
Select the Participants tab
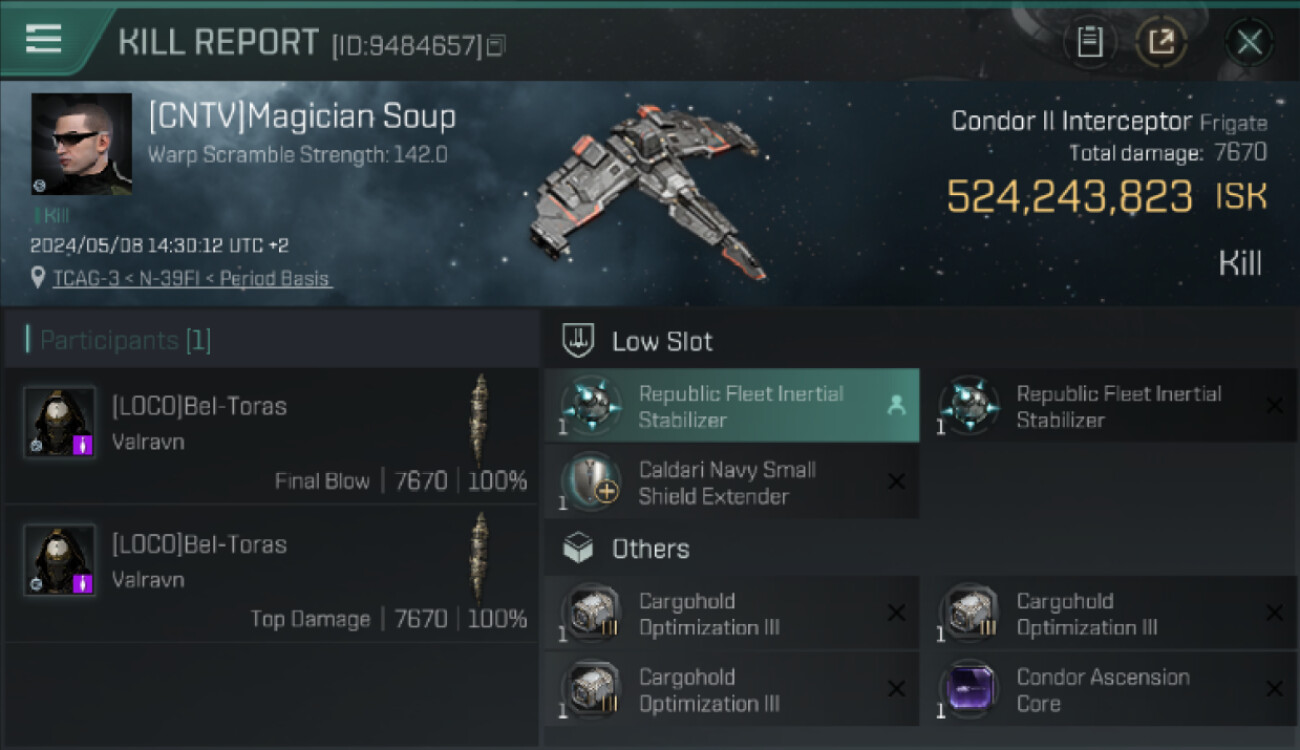(x=125, y=340)
